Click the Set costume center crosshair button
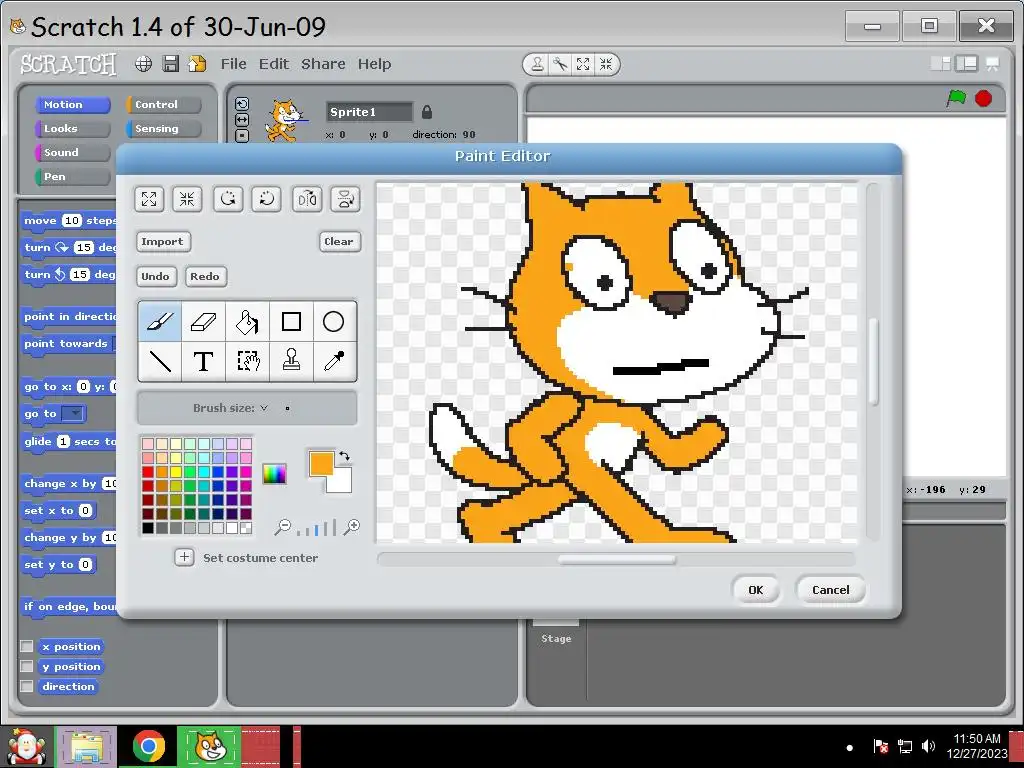The width and height of the screenshot is (1024, 768). point(184,557)
